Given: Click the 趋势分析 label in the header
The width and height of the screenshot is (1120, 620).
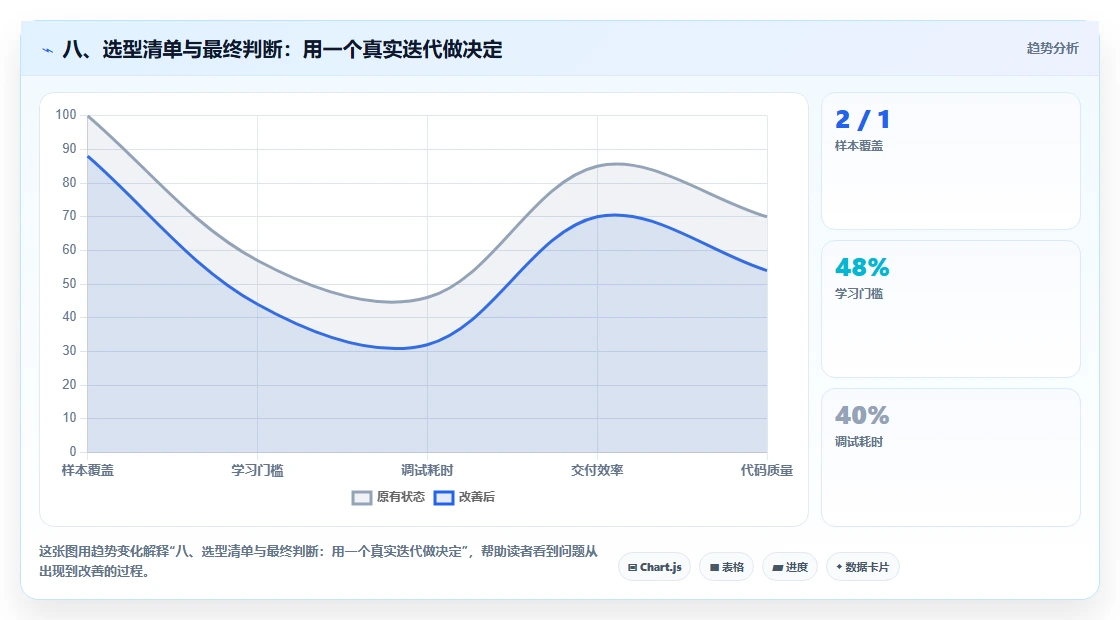Looking at the screenshot, I should pos(1052,49).
